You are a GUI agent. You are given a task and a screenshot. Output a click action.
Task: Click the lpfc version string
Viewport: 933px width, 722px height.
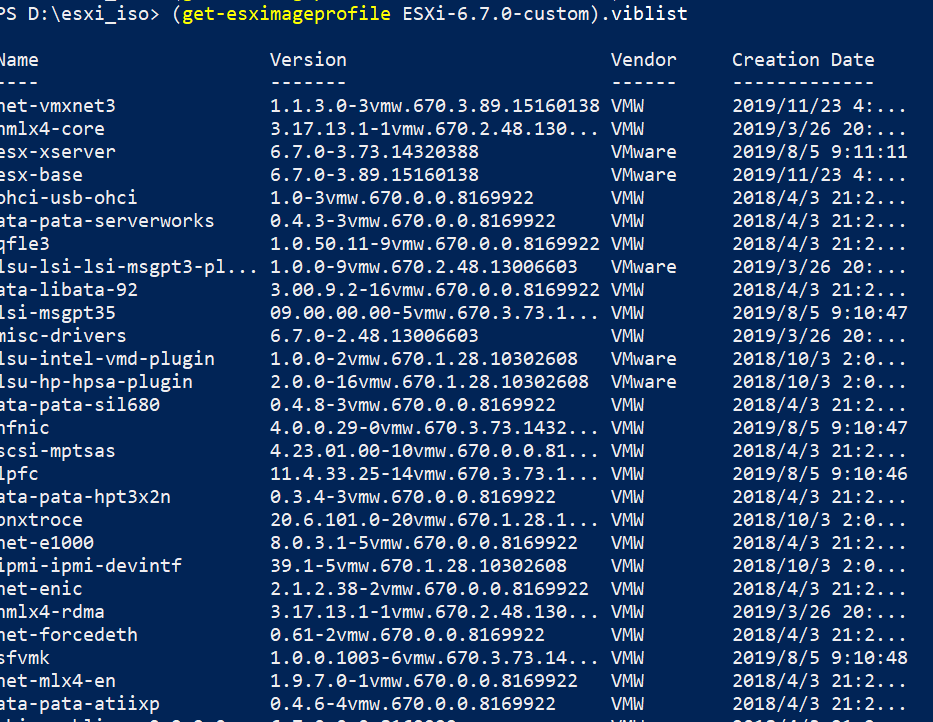click(434, 474)
